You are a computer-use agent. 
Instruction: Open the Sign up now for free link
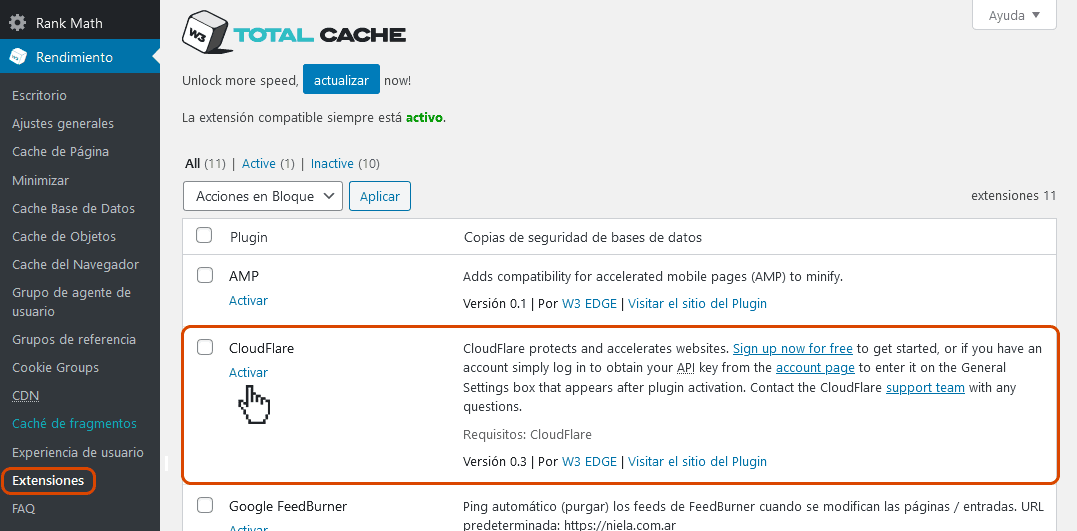point(792,349)
